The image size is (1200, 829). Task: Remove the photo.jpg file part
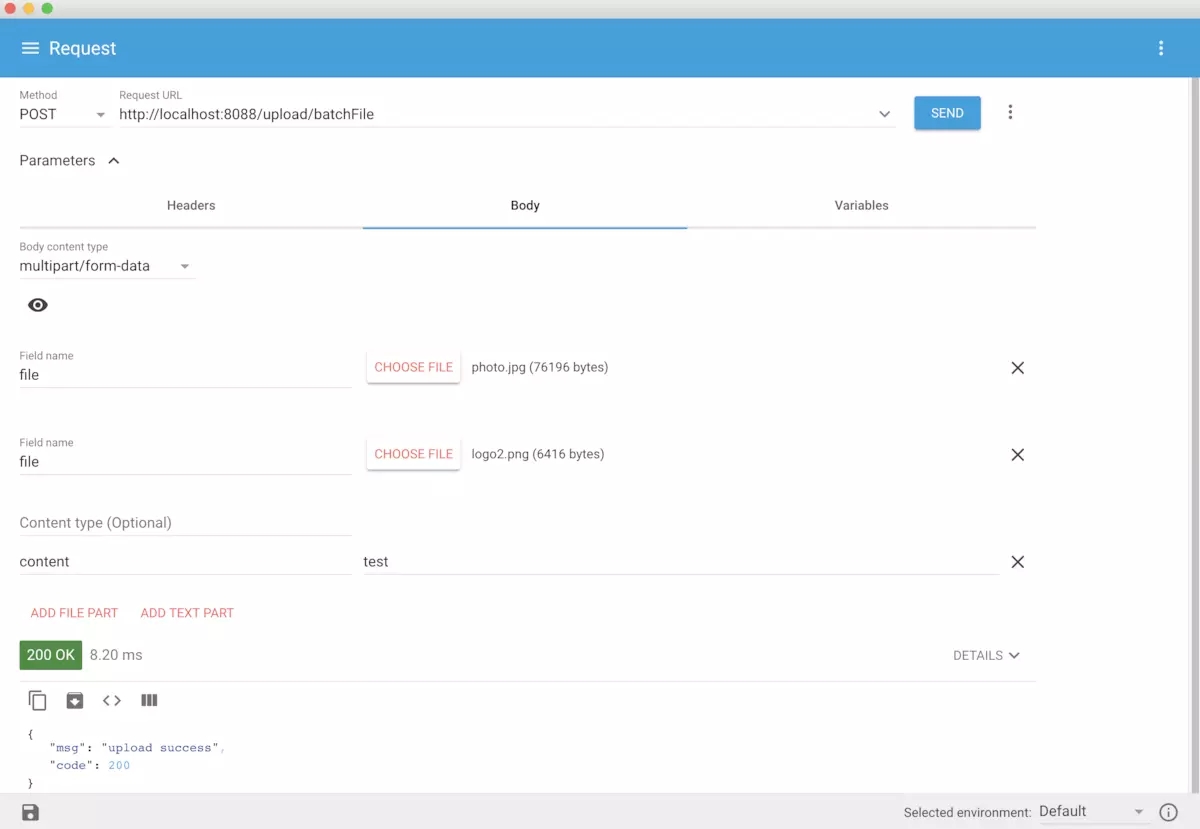click(1017, 368)
